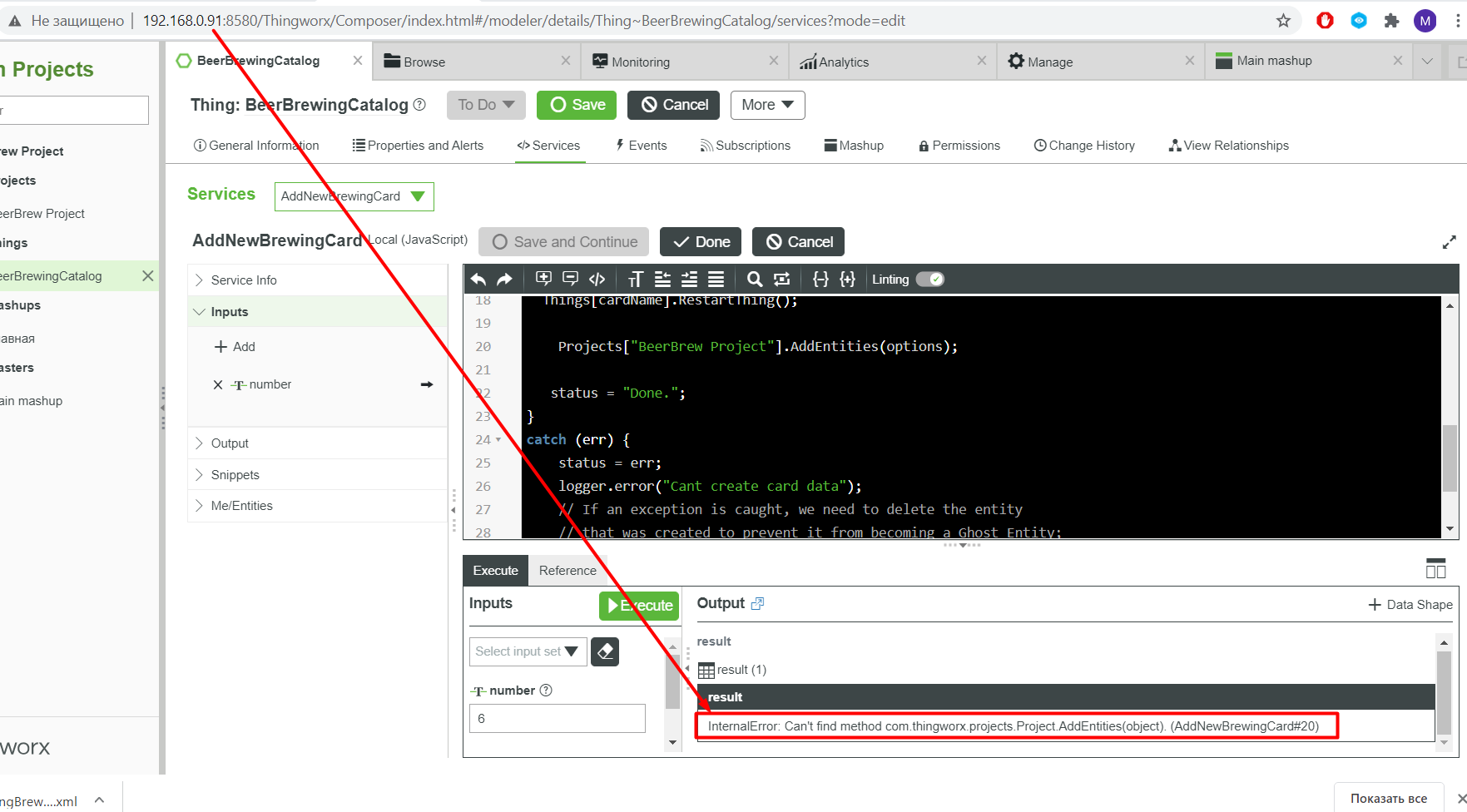Expand the Service Info section
This screenshot has width=1467, height=812.
click(243, 280)
